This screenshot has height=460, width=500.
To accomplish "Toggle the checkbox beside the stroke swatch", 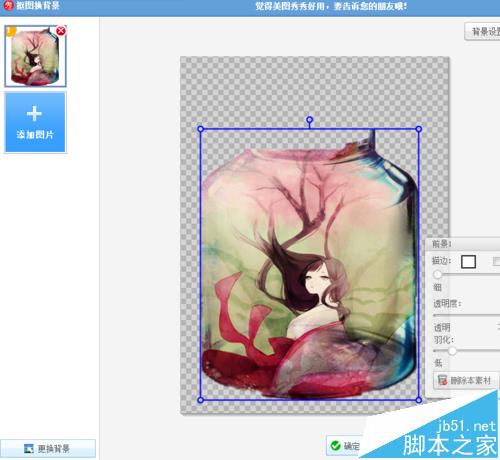I will pos(497,261).
